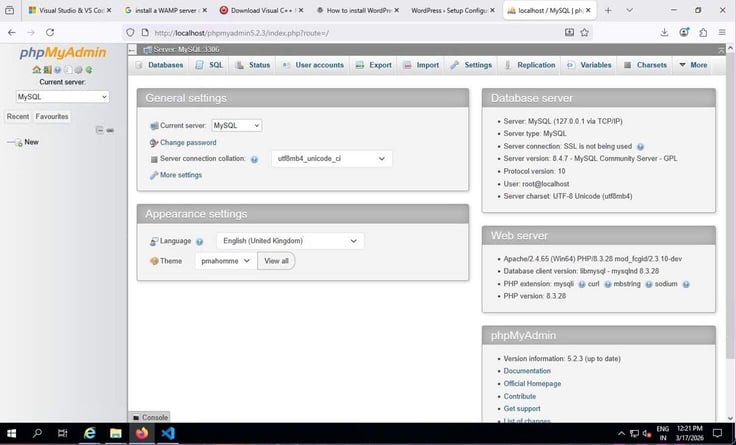Image resolution: width=736 pixels, height=445 pixels.
Task: Open MySQL documentation page icon in sidebar
Action: [68, 69]
